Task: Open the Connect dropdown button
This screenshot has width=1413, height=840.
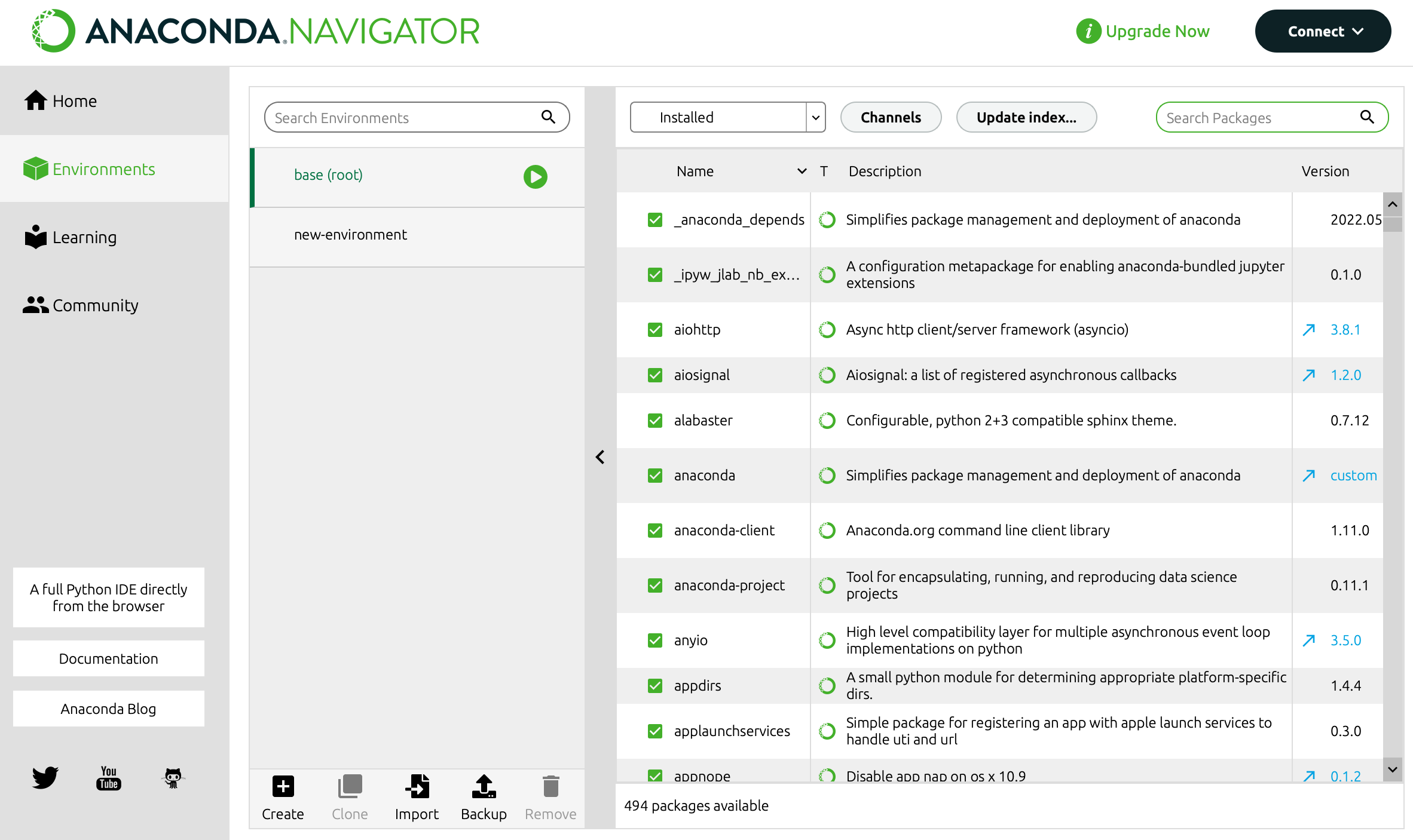Action: (1323, 31)
